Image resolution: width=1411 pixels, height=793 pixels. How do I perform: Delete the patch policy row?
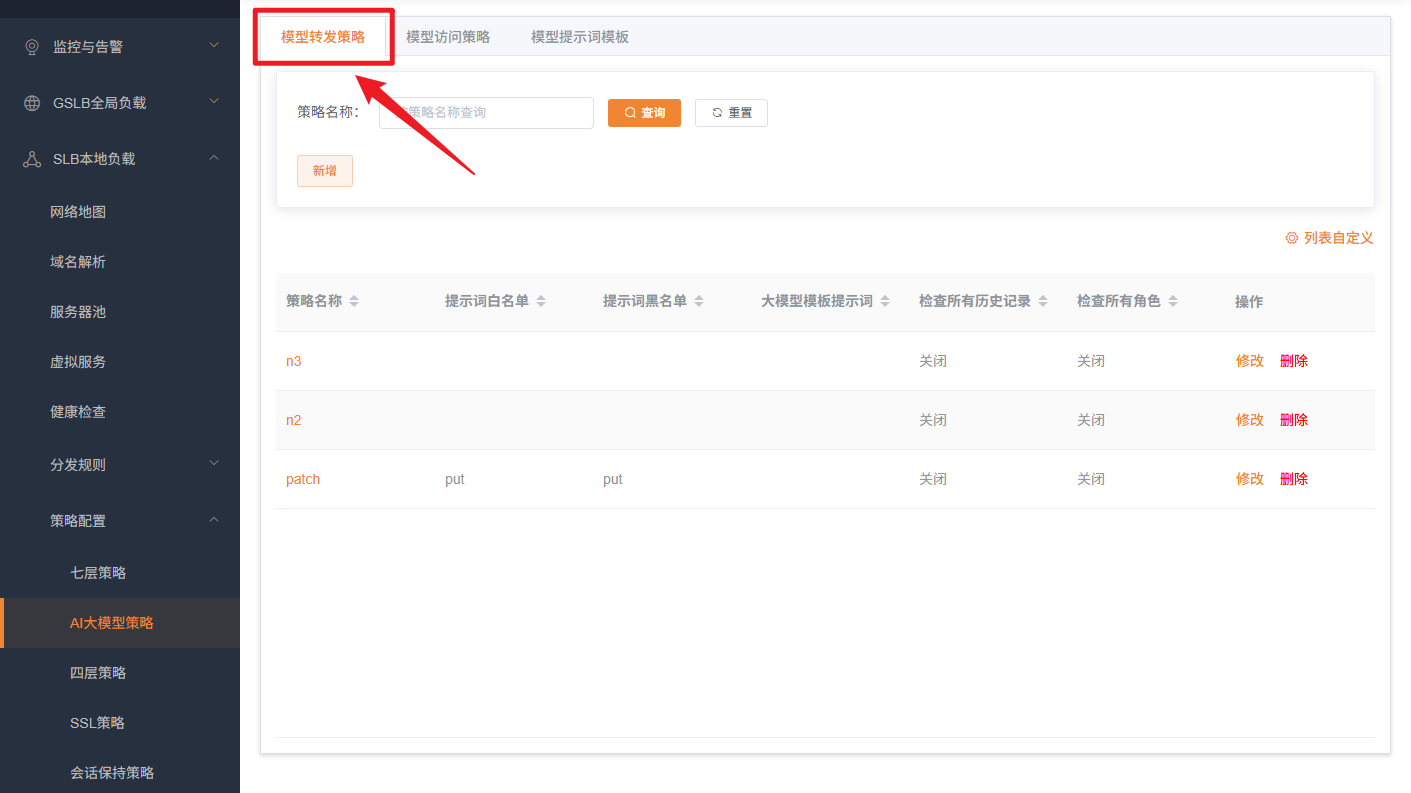click(x=1293, y=479)
